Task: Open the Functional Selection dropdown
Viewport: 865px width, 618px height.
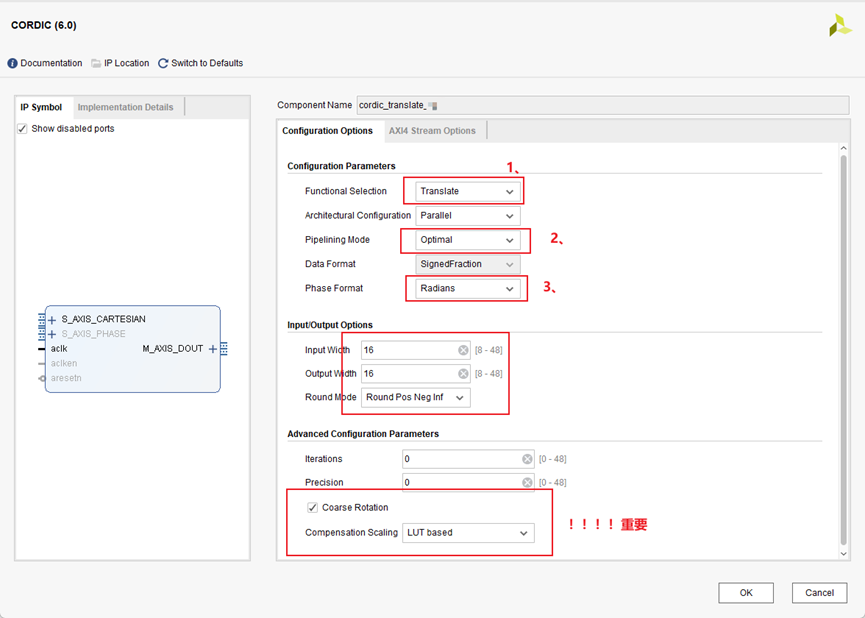Action: [x=468, y=191]
